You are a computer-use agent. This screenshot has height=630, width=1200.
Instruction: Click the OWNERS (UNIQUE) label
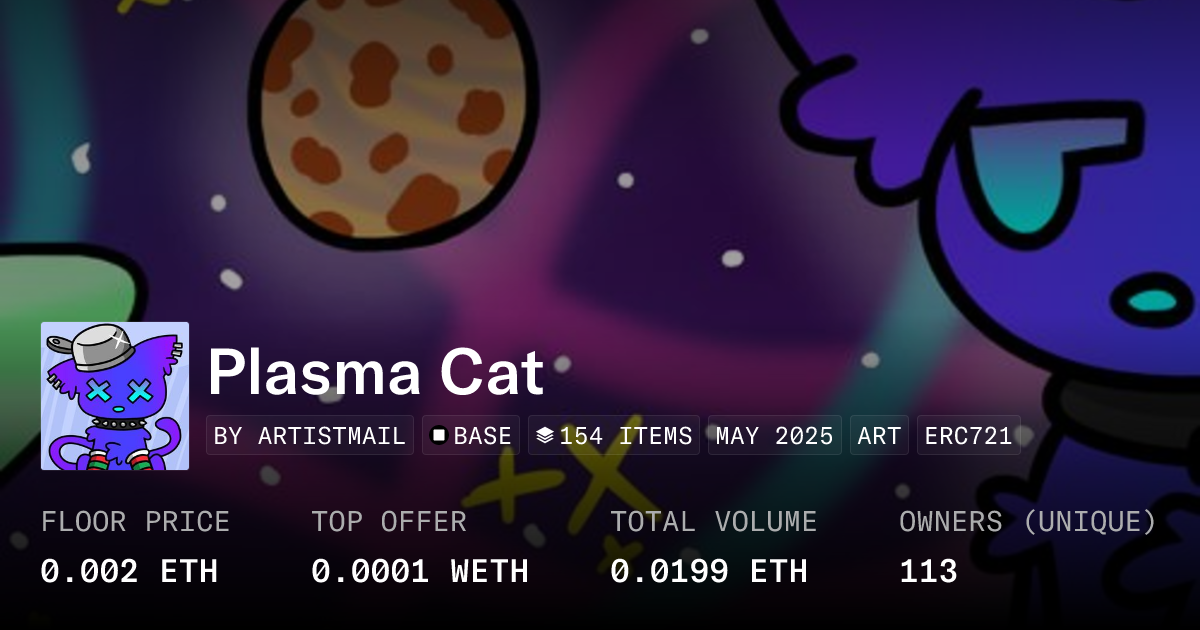(1028, 522)
